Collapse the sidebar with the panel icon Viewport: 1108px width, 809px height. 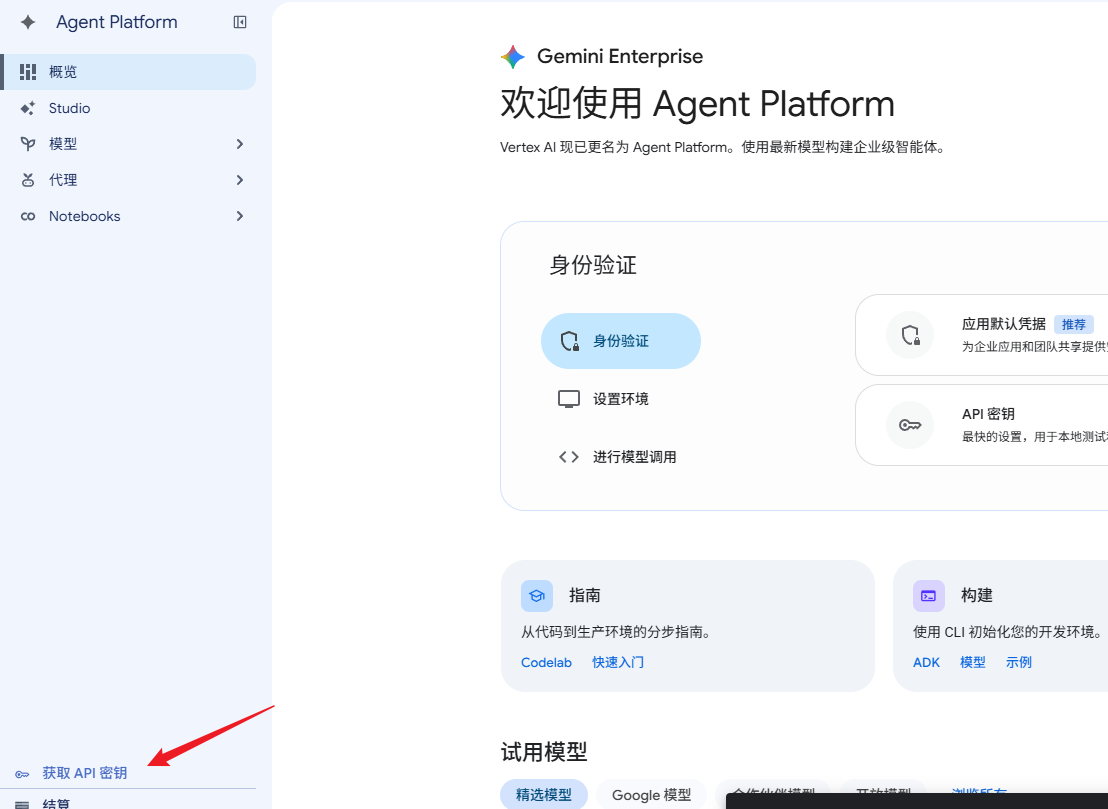tap(240, 23)
